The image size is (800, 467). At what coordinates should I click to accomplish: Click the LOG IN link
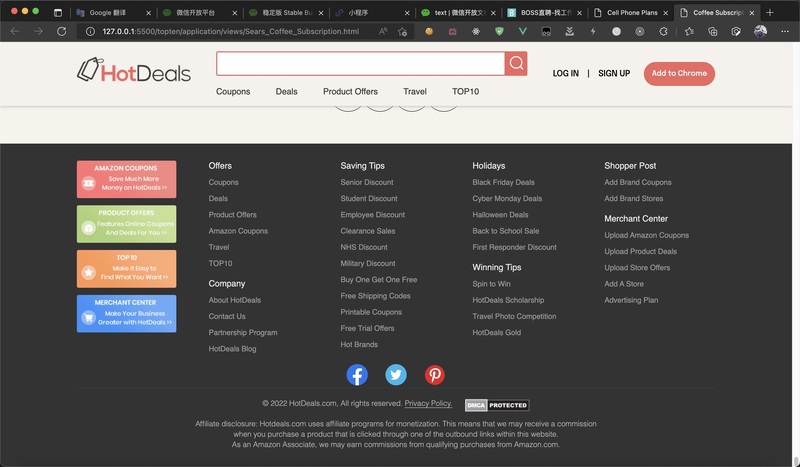pos(565,73)
